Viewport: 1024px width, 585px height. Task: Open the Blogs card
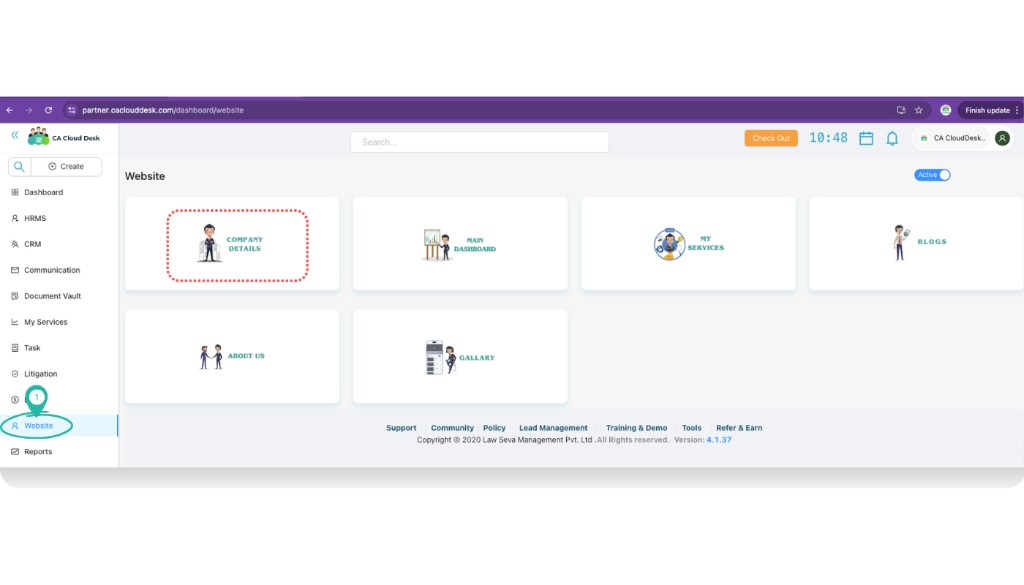coord(922,242)
